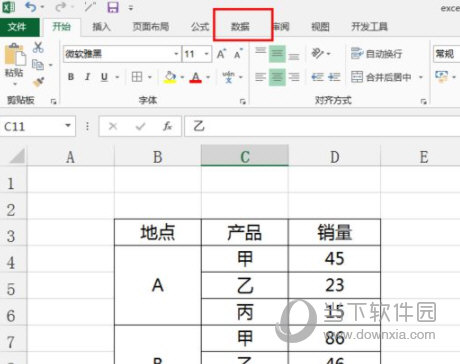Switch to the 插入 insert tab
The image size is (460, 364).
pos(101,27)
